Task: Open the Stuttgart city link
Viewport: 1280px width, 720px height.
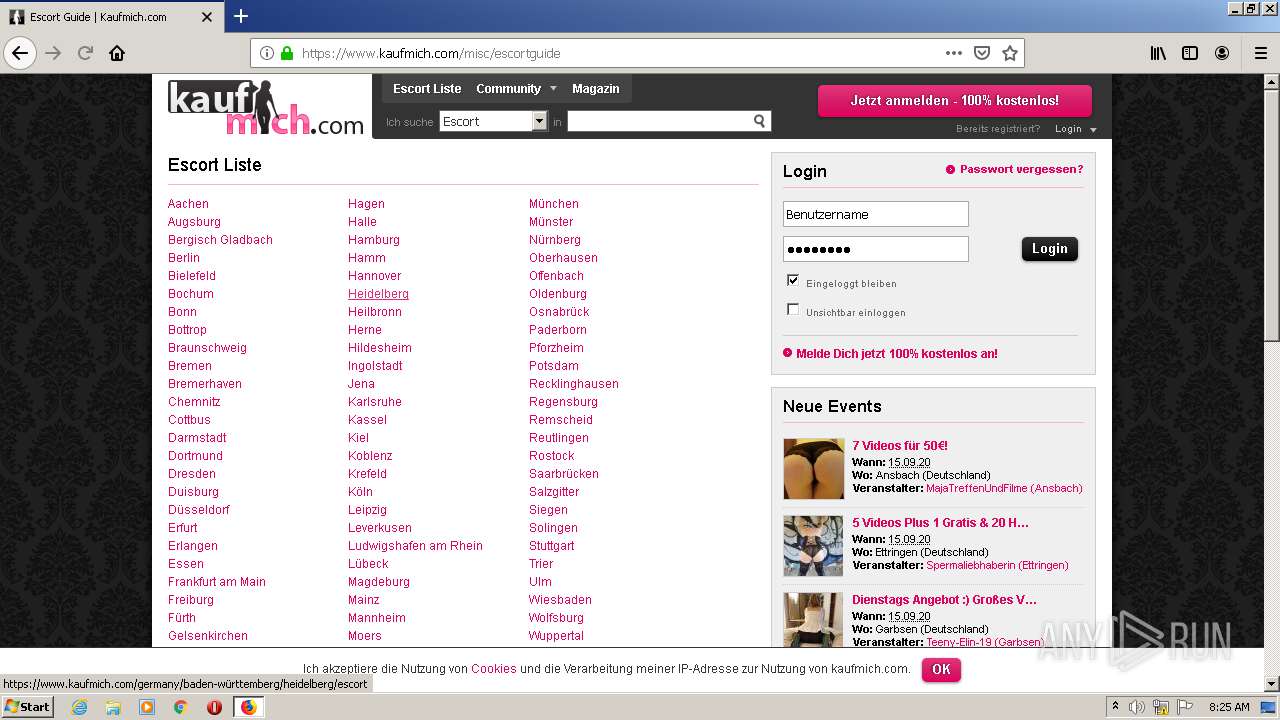Action: point(552,546)
